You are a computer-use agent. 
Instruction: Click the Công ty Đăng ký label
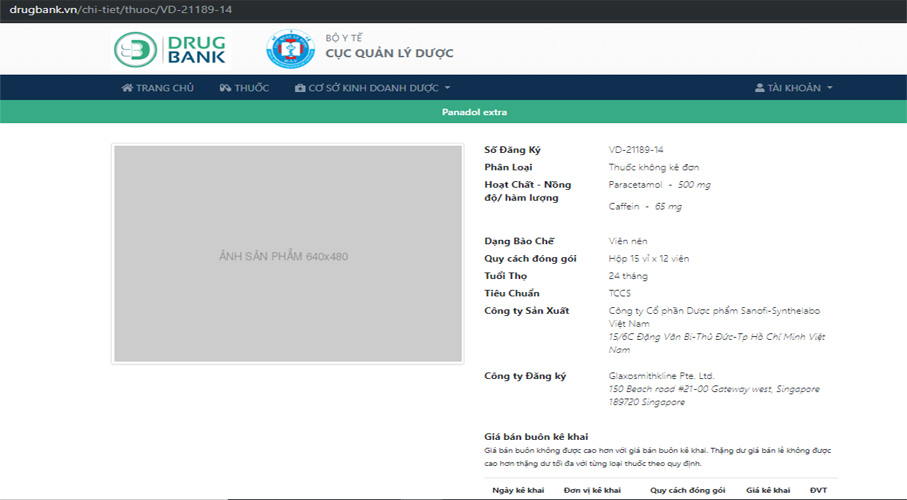[x=525, y=376]
